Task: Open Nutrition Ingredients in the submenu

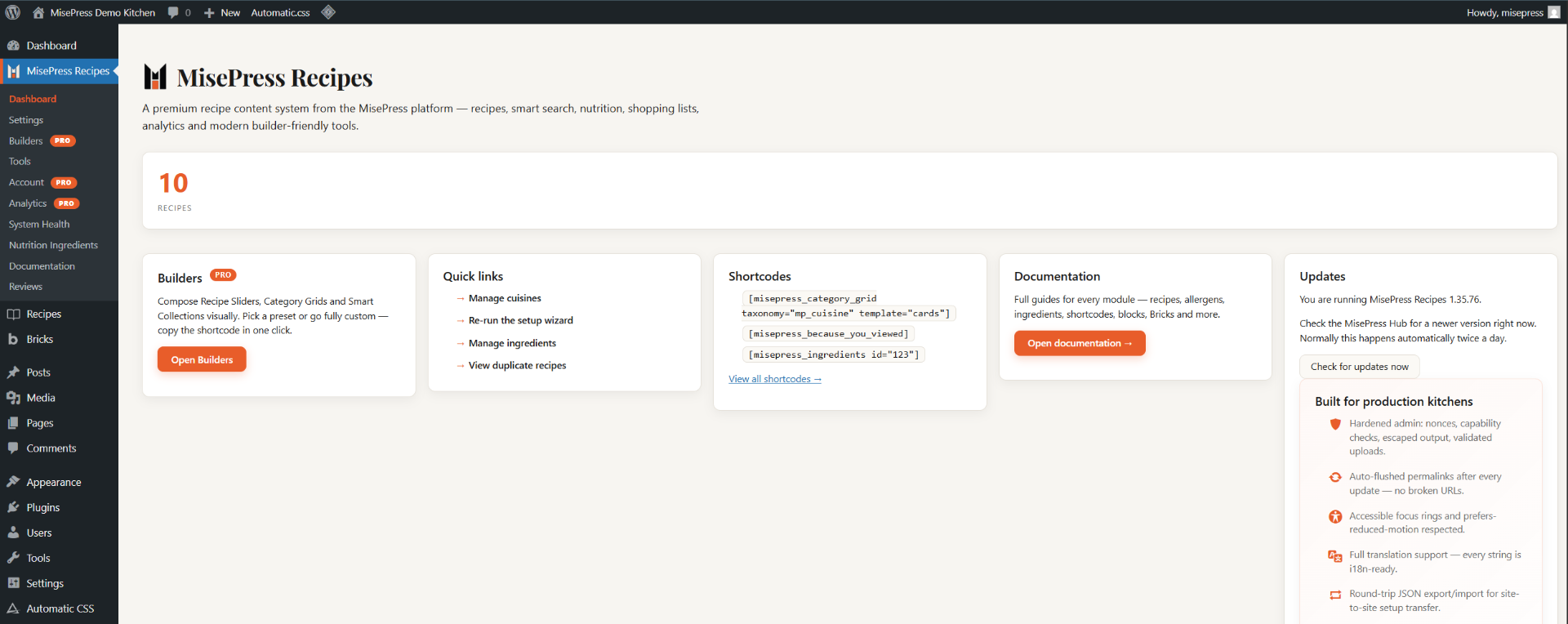Action: click(x=53, y=245)
